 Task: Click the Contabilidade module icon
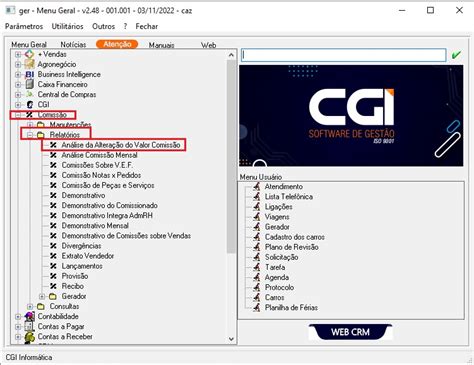[x=30, y=316]
